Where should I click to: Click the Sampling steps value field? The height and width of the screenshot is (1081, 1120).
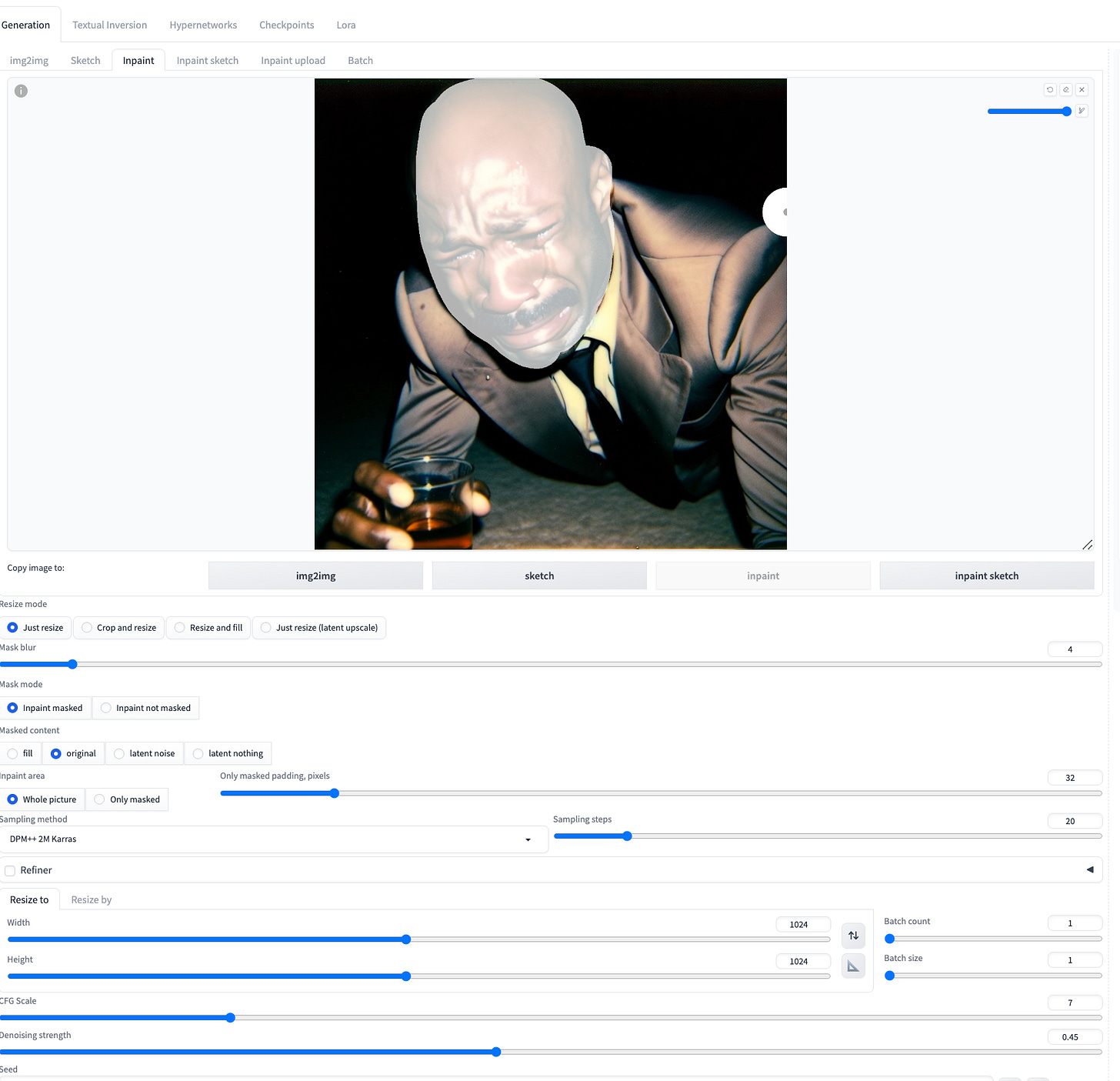click(1075, 821)
